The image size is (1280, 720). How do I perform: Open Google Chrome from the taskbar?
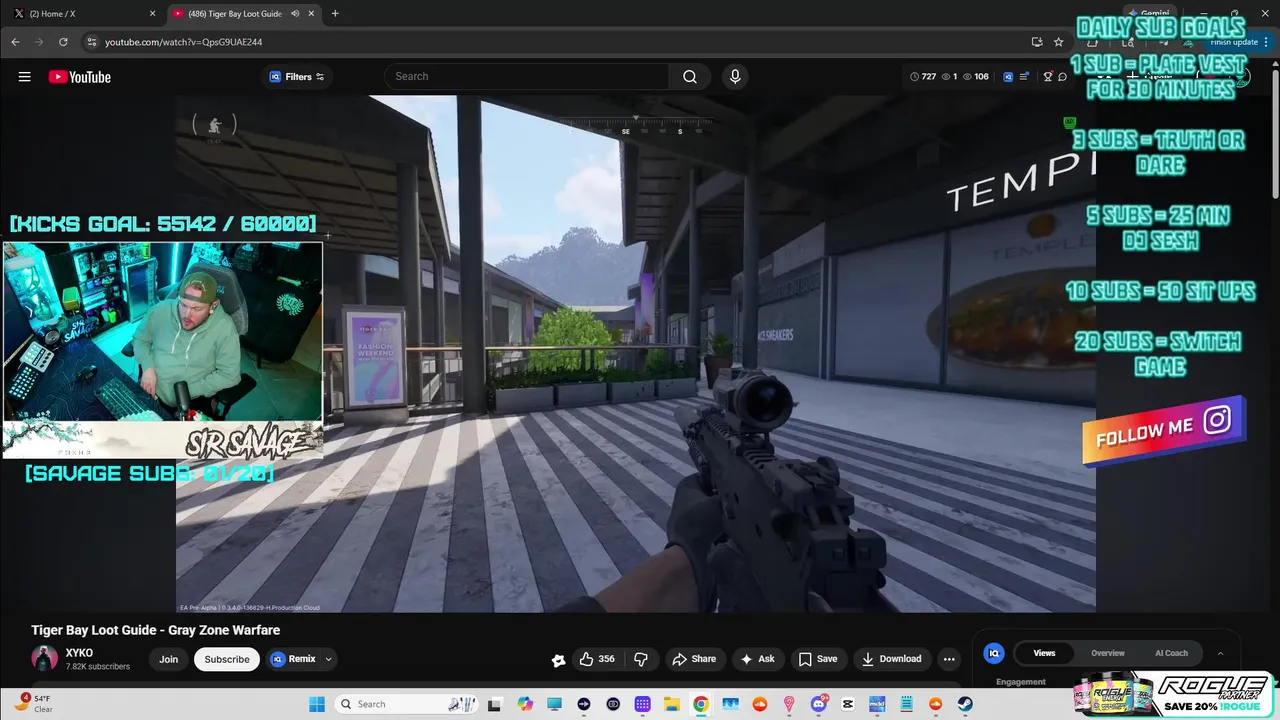(x=701, y=704)
